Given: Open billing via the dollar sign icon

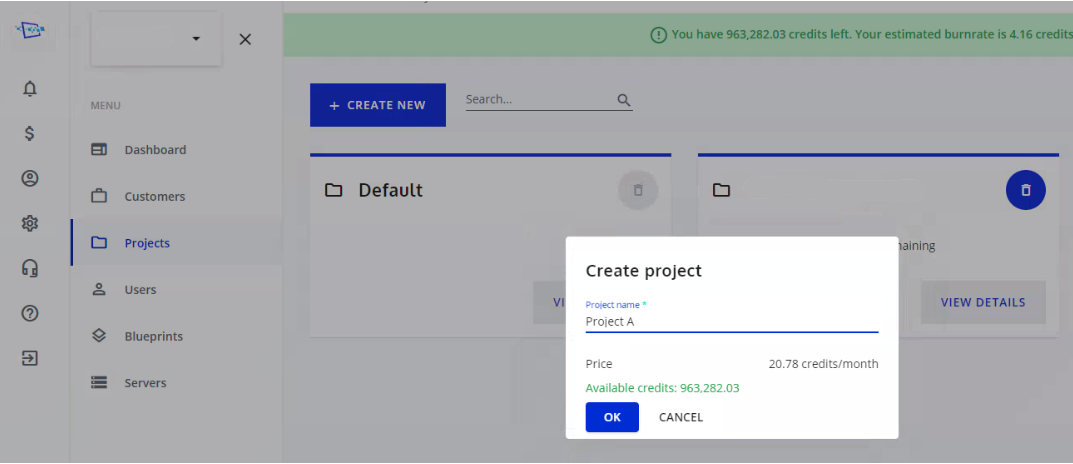Looking at the screenshot, I should pyautogui.click(x=30, y=133).
